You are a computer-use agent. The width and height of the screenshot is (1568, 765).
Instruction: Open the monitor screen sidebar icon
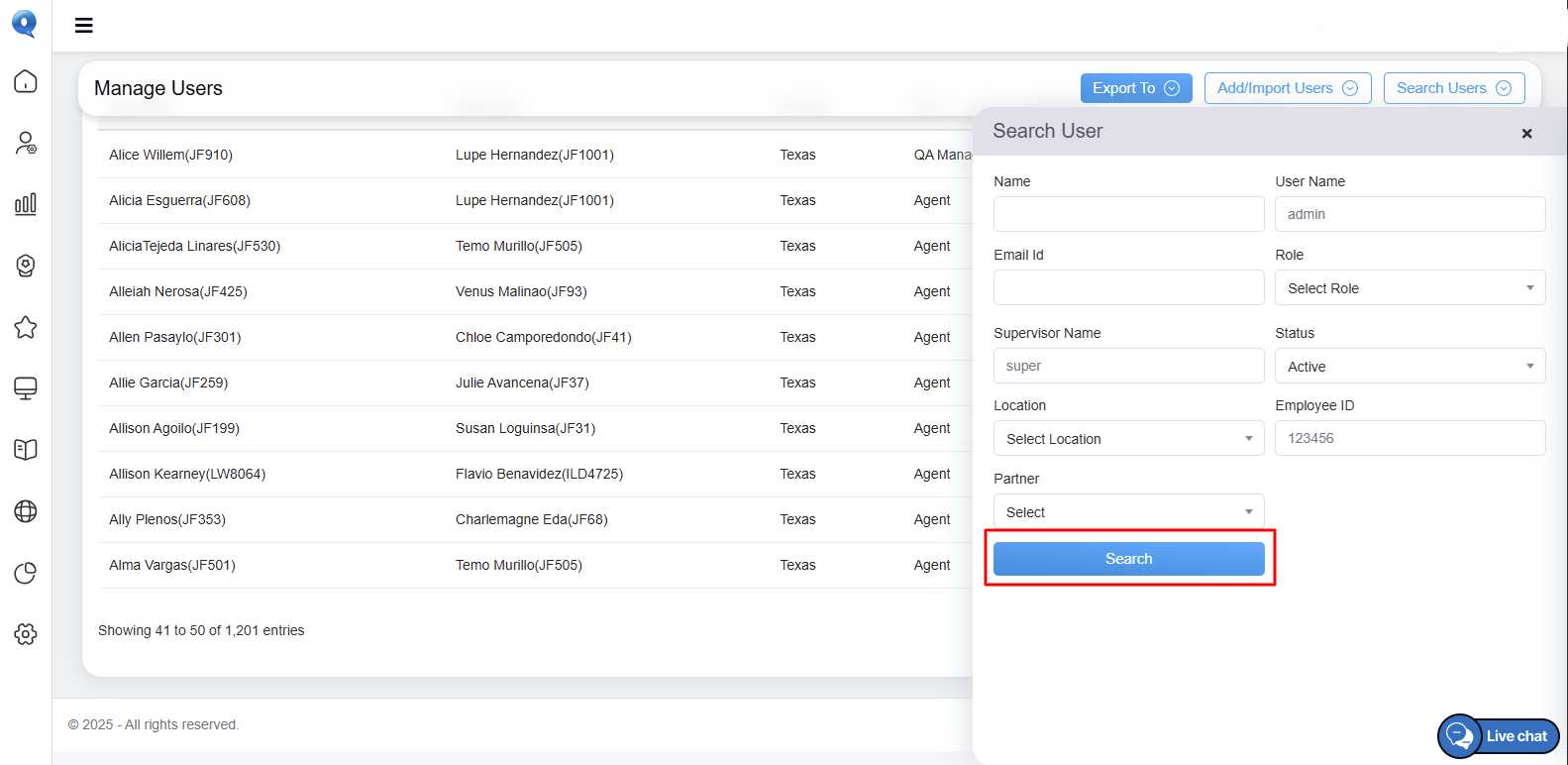[x=26, y=388]
